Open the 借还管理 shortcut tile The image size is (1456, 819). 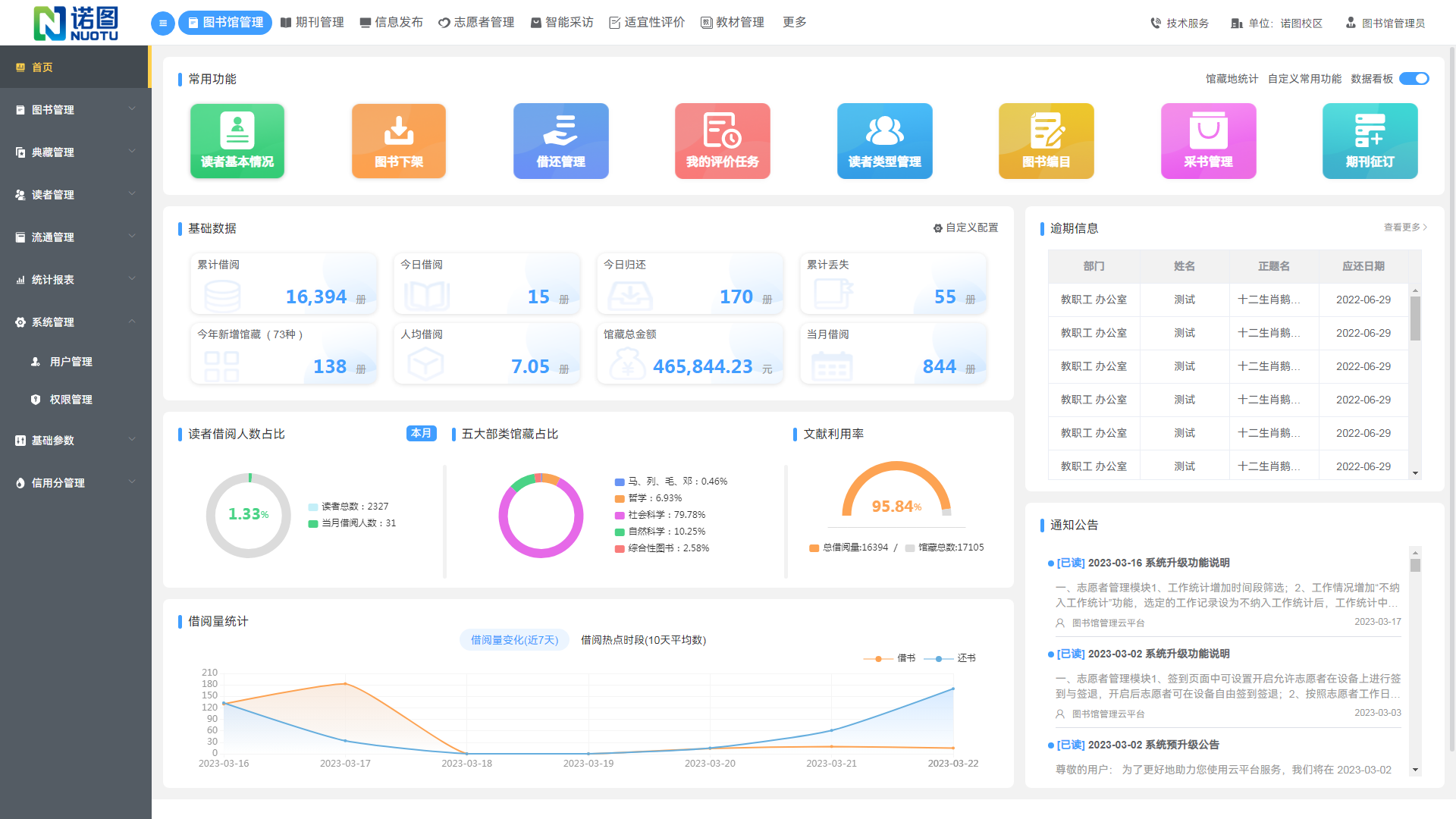tap(560, 141)
